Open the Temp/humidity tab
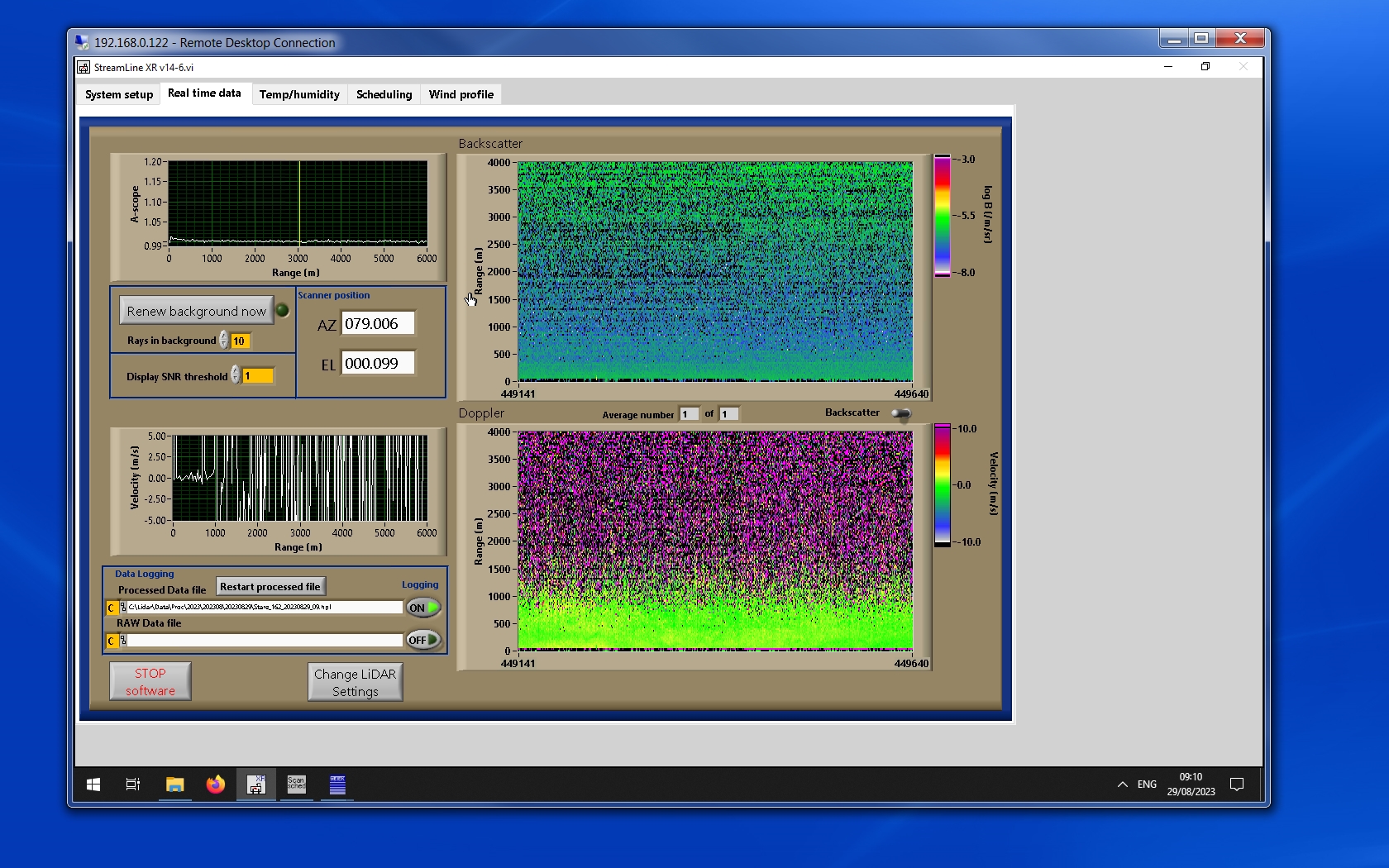 299,94
